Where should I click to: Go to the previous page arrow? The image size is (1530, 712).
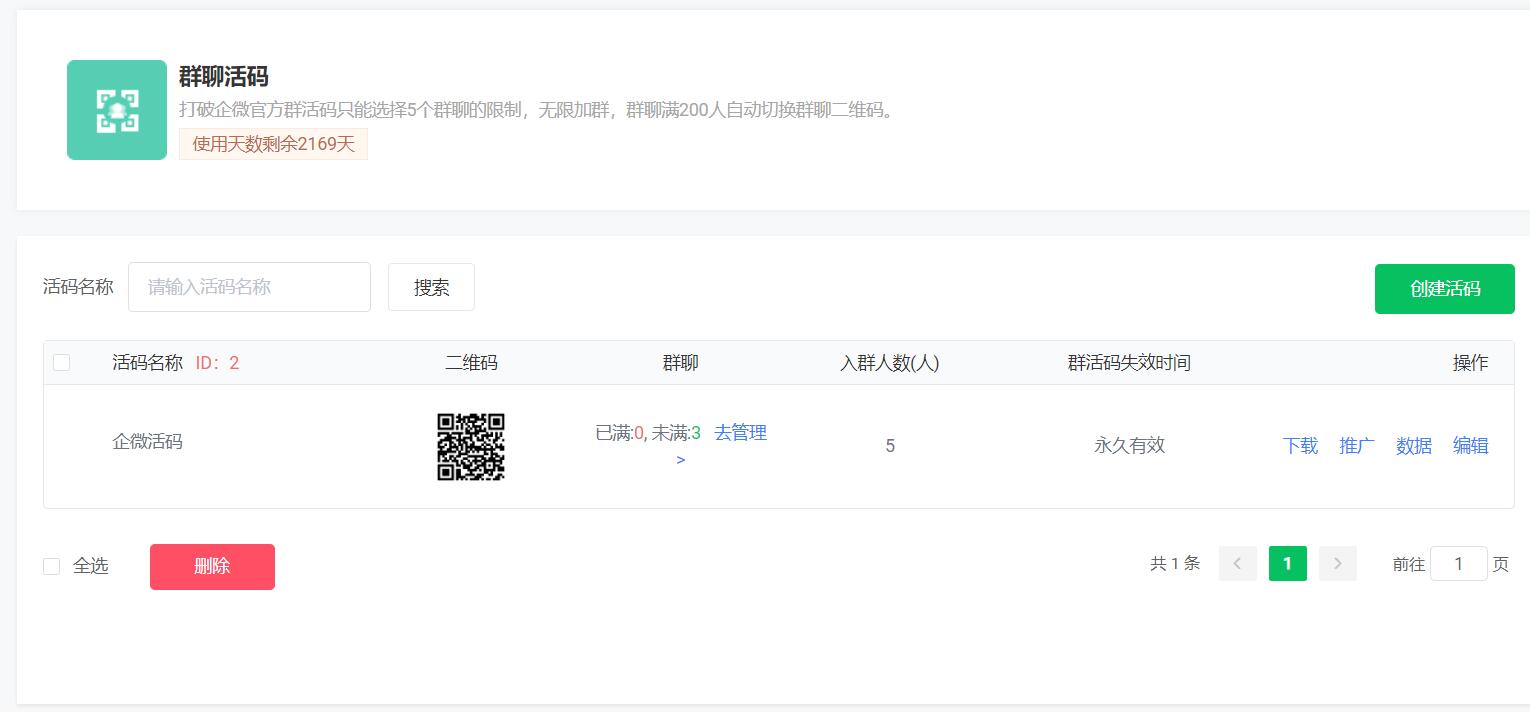tap(1237, 564)
